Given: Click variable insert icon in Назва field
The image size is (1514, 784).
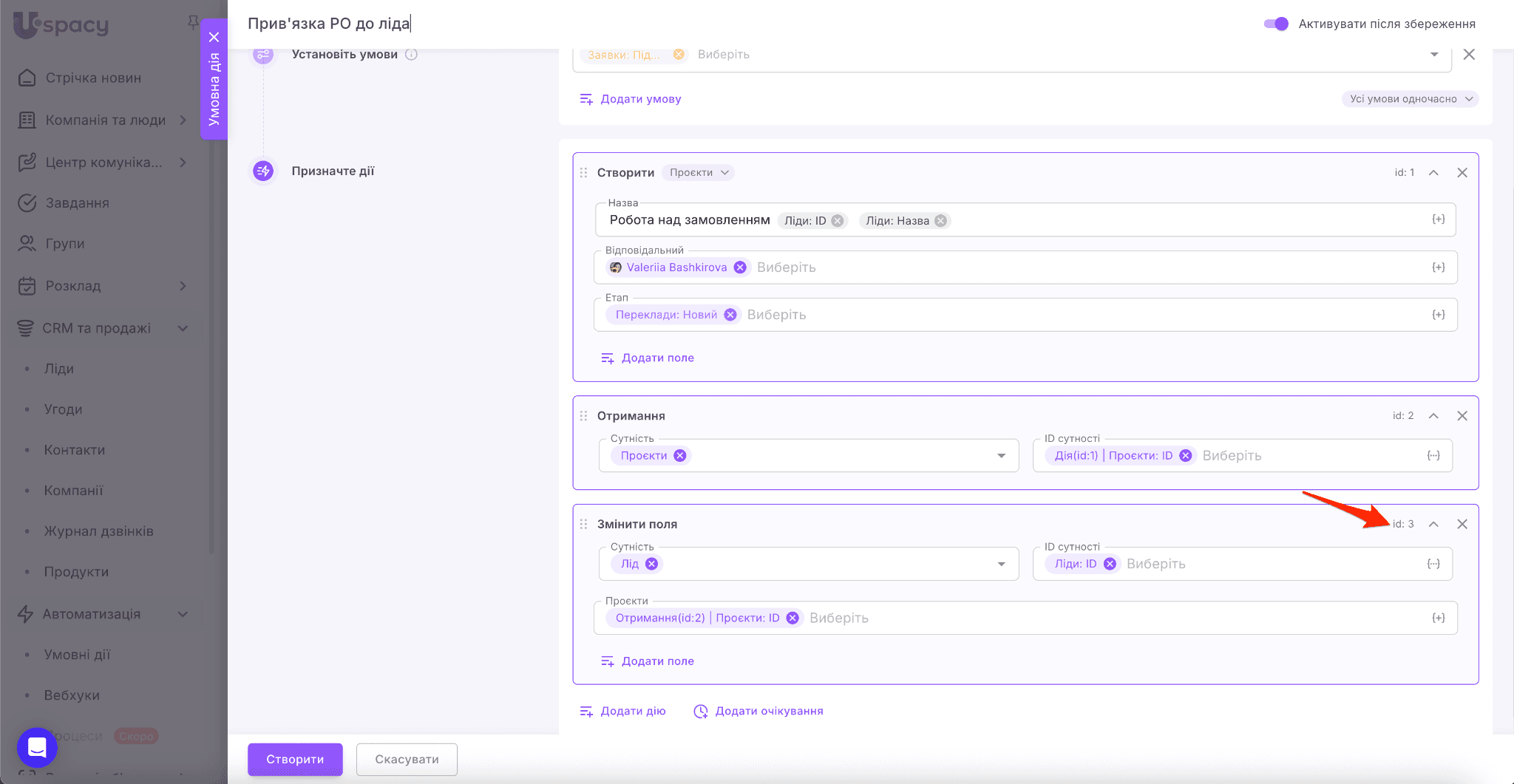Looking at the screenshot, I should click(1438, 219).
